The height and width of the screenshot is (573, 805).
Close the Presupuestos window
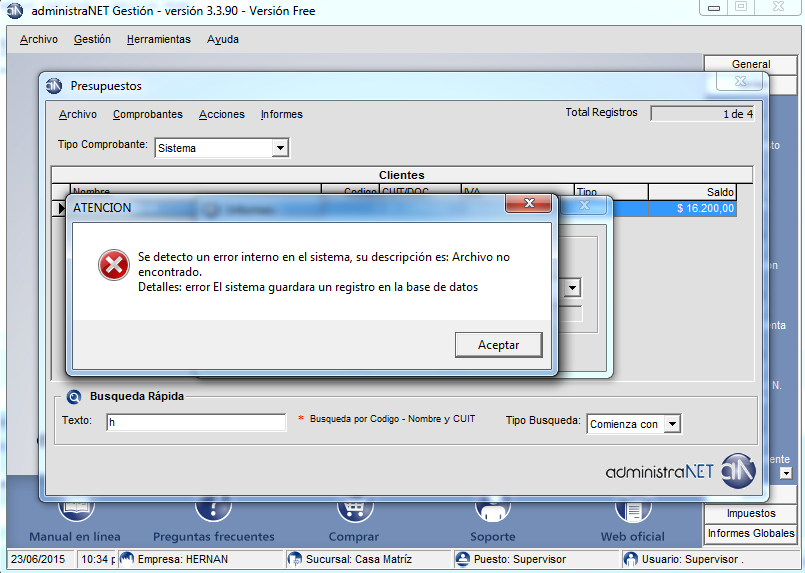740,82
